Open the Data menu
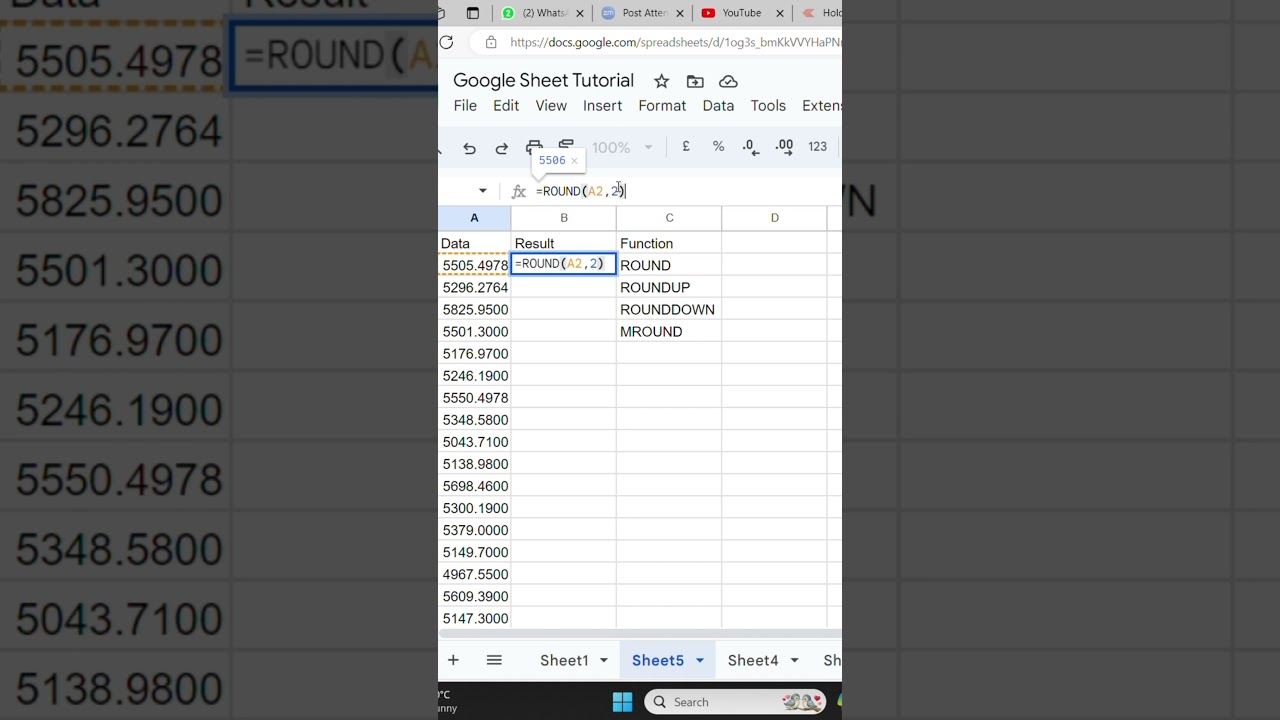This screenshot has width=1280, height=720. click(718, 106)
